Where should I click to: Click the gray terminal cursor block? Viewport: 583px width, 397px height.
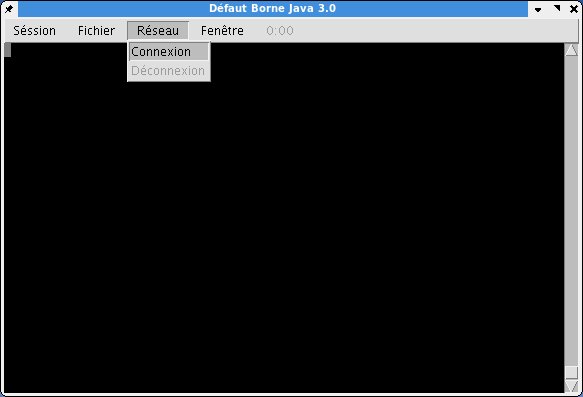8,50
